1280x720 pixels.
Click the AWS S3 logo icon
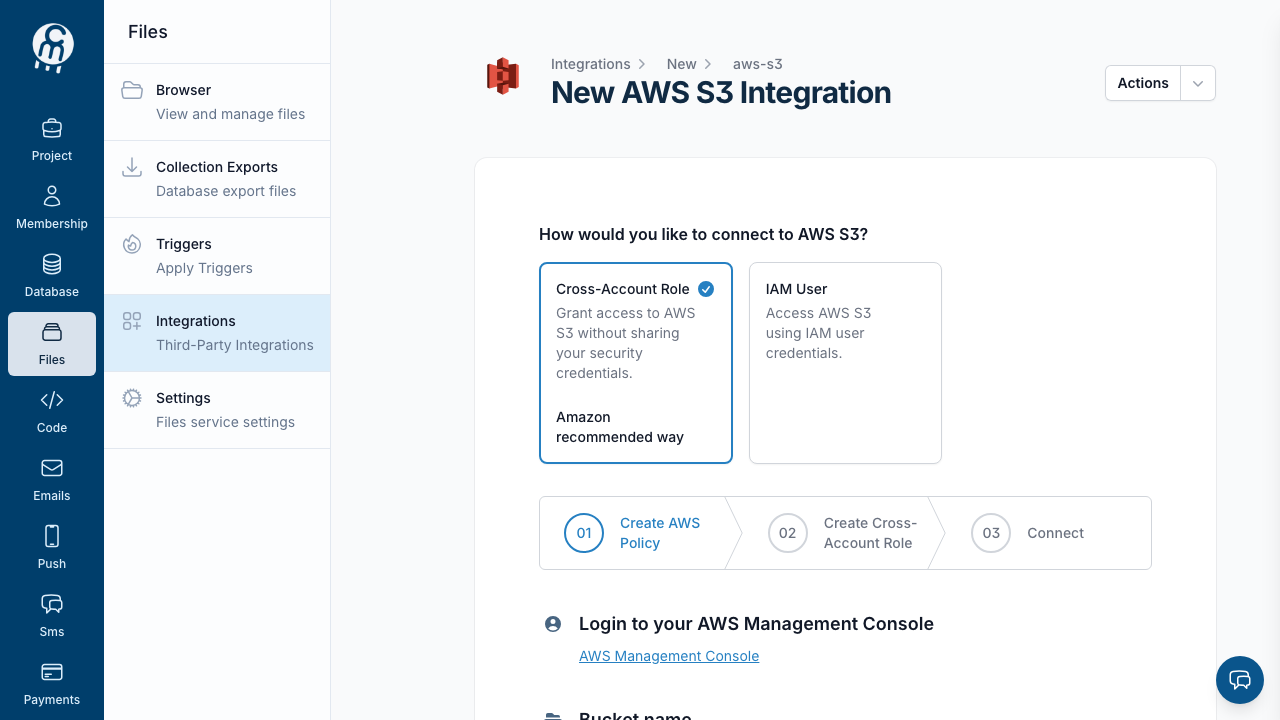pyautogui.click(x=503, y=76)
